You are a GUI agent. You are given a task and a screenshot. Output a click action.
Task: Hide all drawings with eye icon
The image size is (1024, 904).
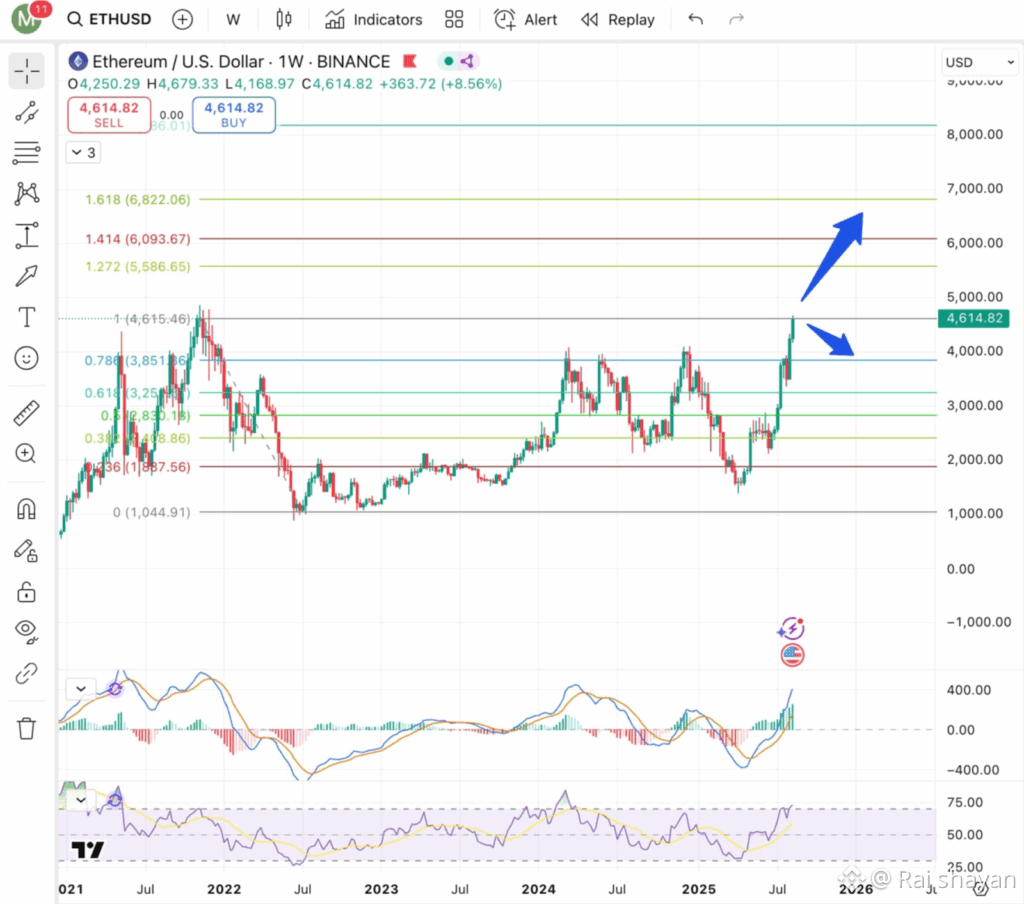click(26, 632)
